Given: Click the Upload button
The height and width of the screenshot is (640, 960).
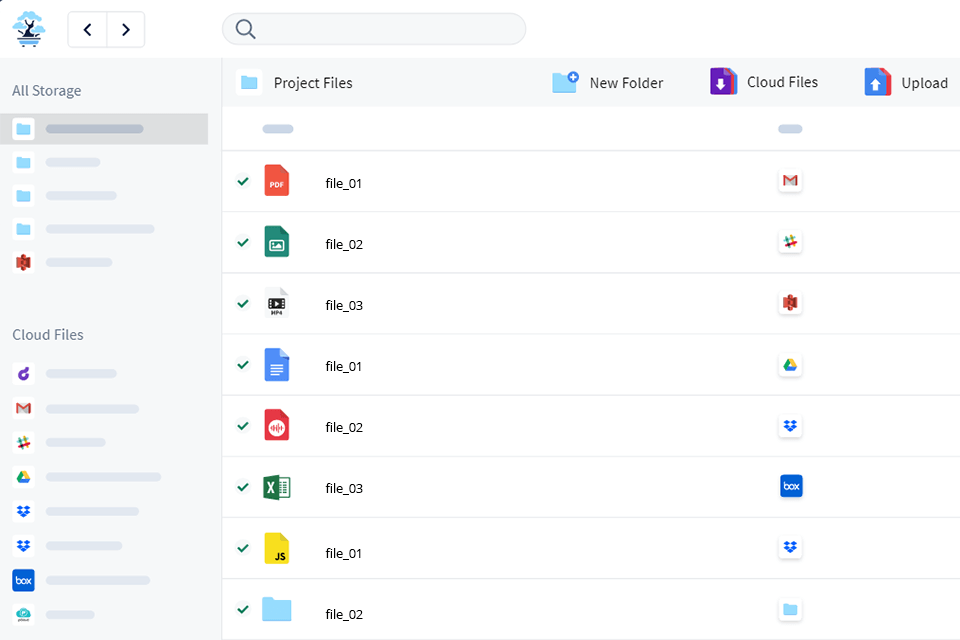Looking at the screenshot, I should click(x=906, y=83).
